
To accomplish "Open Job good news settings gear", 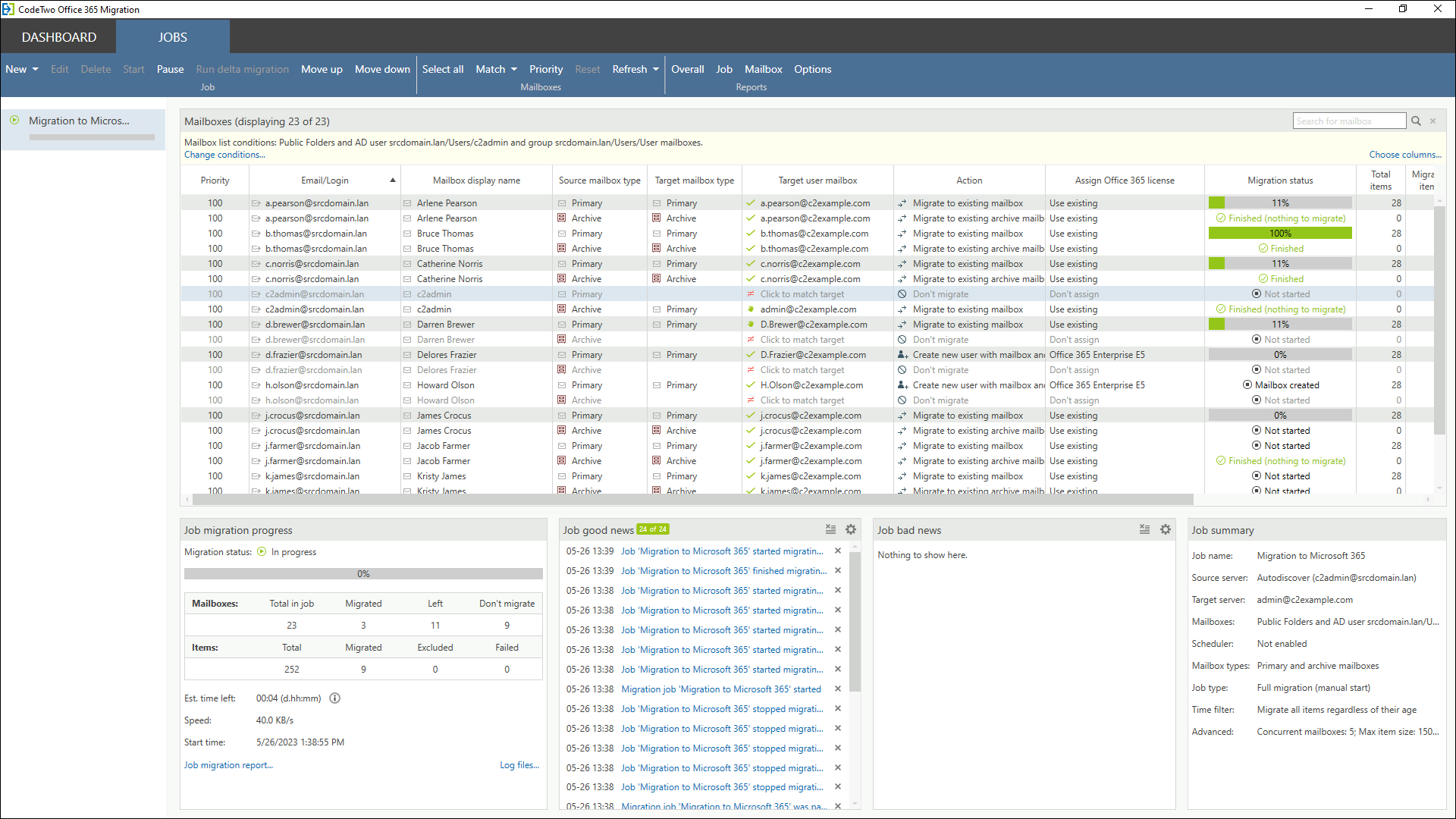I will click(851, 530).
